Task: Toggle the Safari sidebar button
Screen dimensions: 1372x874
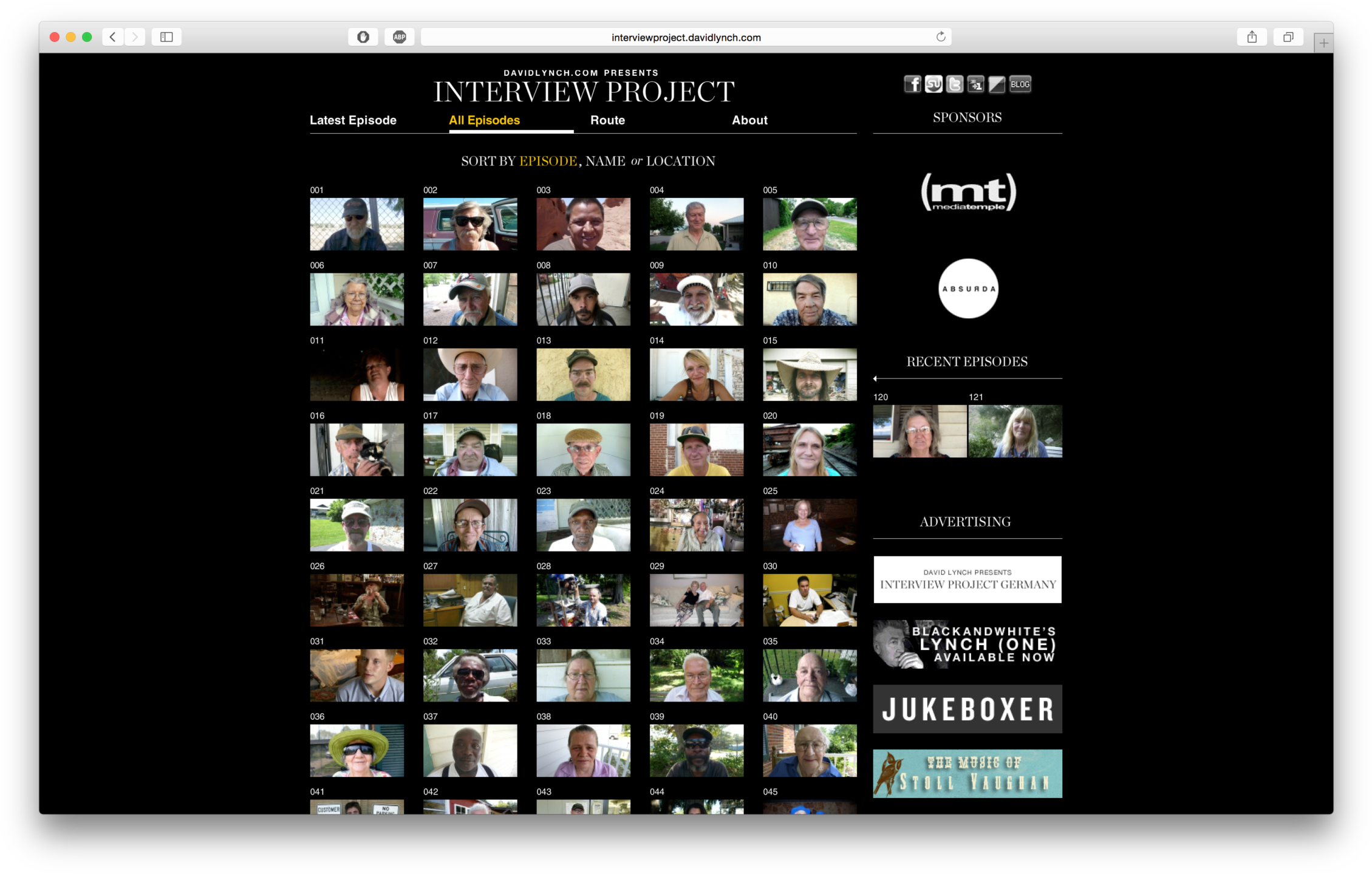Action: [x=166, y=37]
